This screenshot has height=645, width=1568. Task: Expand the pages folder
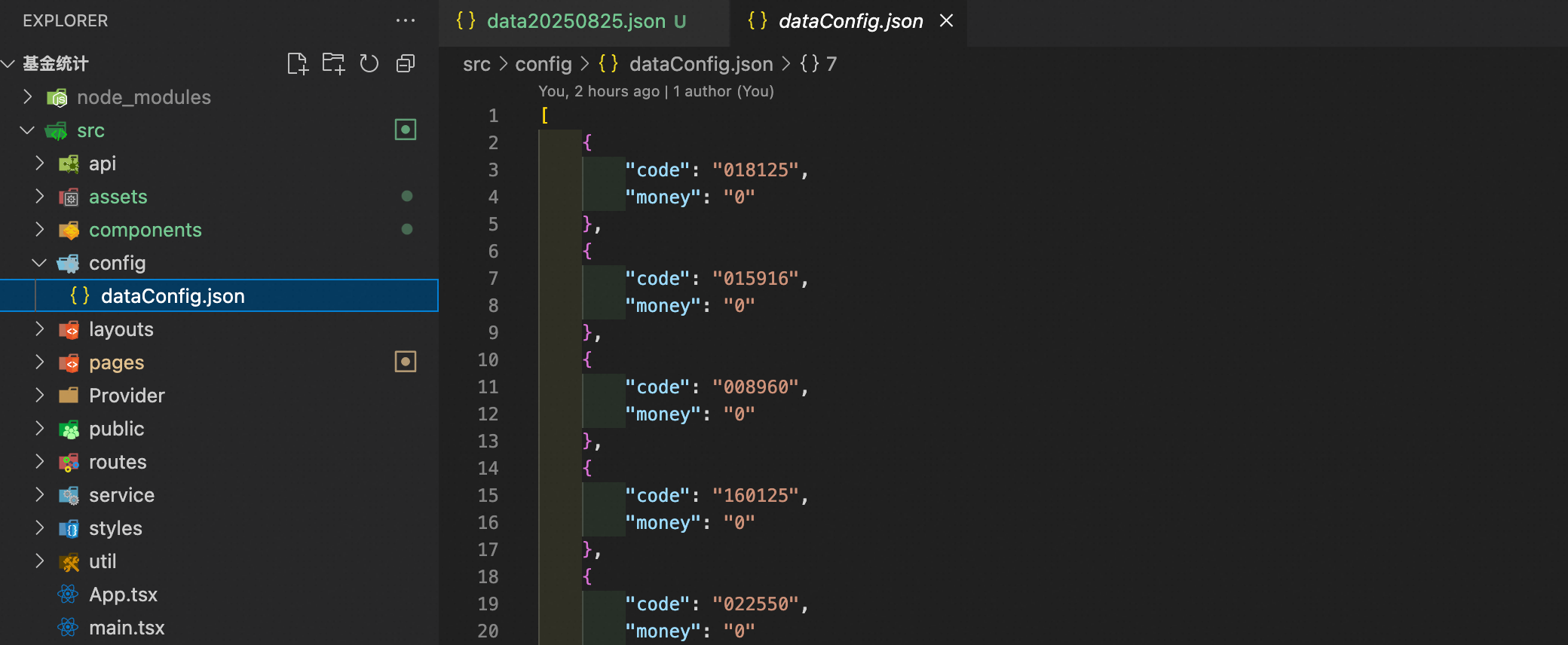click(x=40, y=362)
